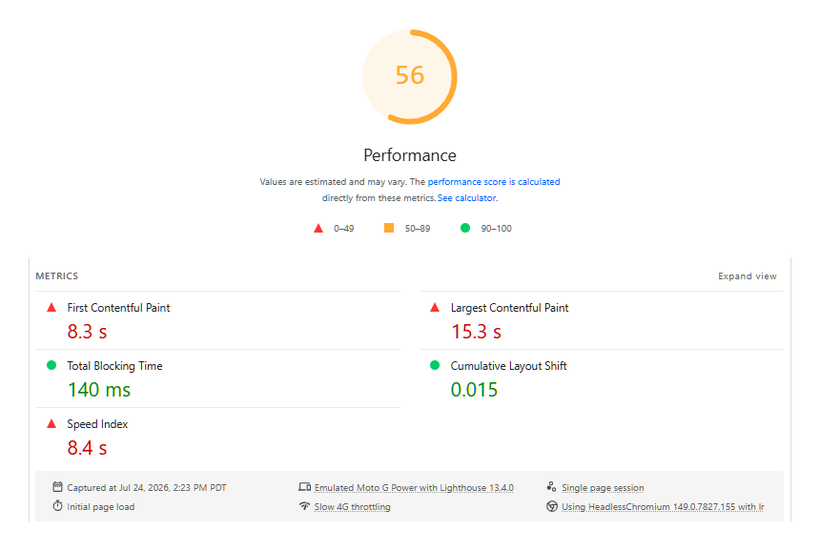The width and height of the screenshot is (820, 550).
Task: Click the 'Initial page load' text
Action: tap(100, 507)
